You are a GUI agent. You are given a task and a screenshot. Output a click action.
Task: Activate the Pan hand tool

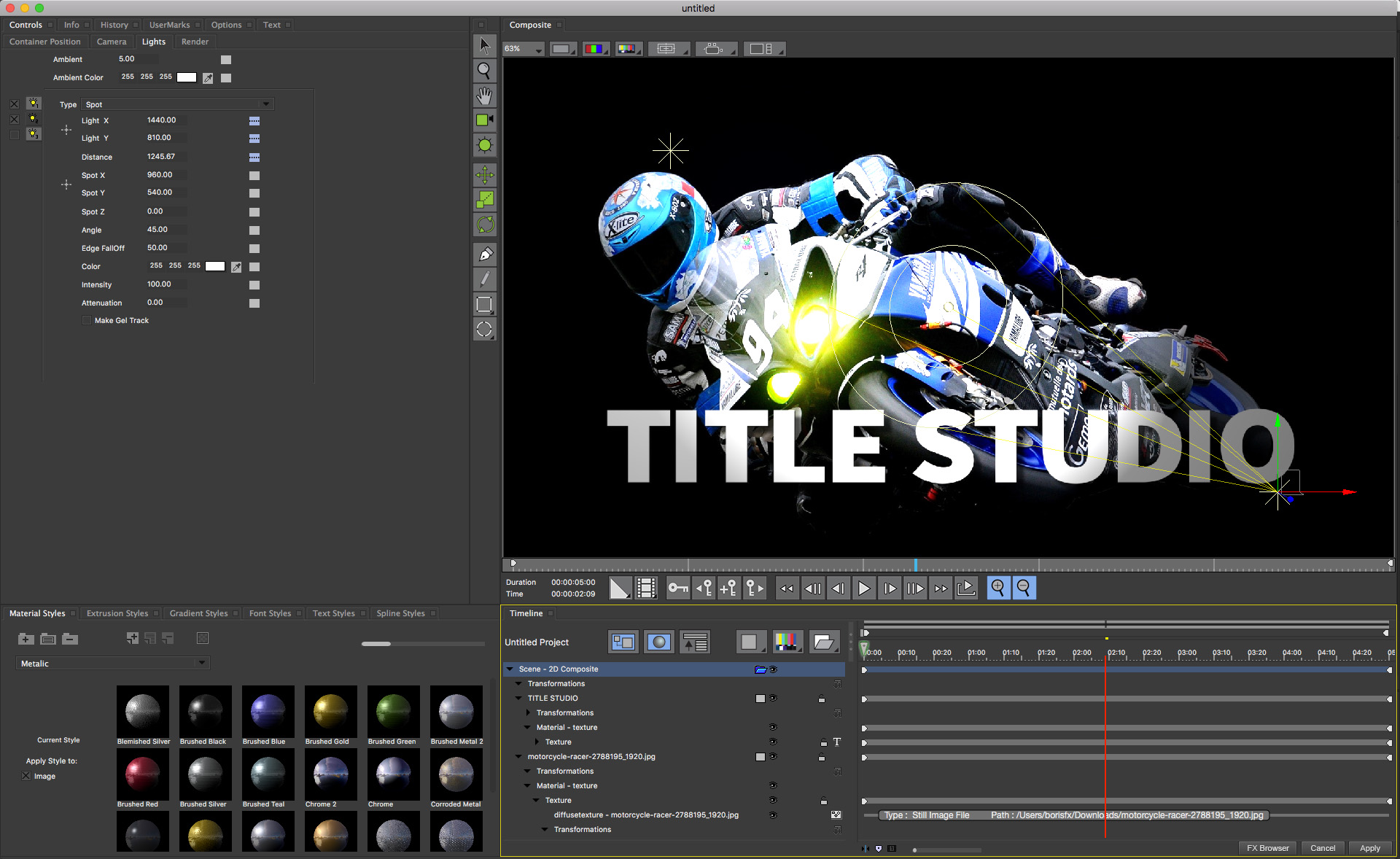[x=484, y=96]
